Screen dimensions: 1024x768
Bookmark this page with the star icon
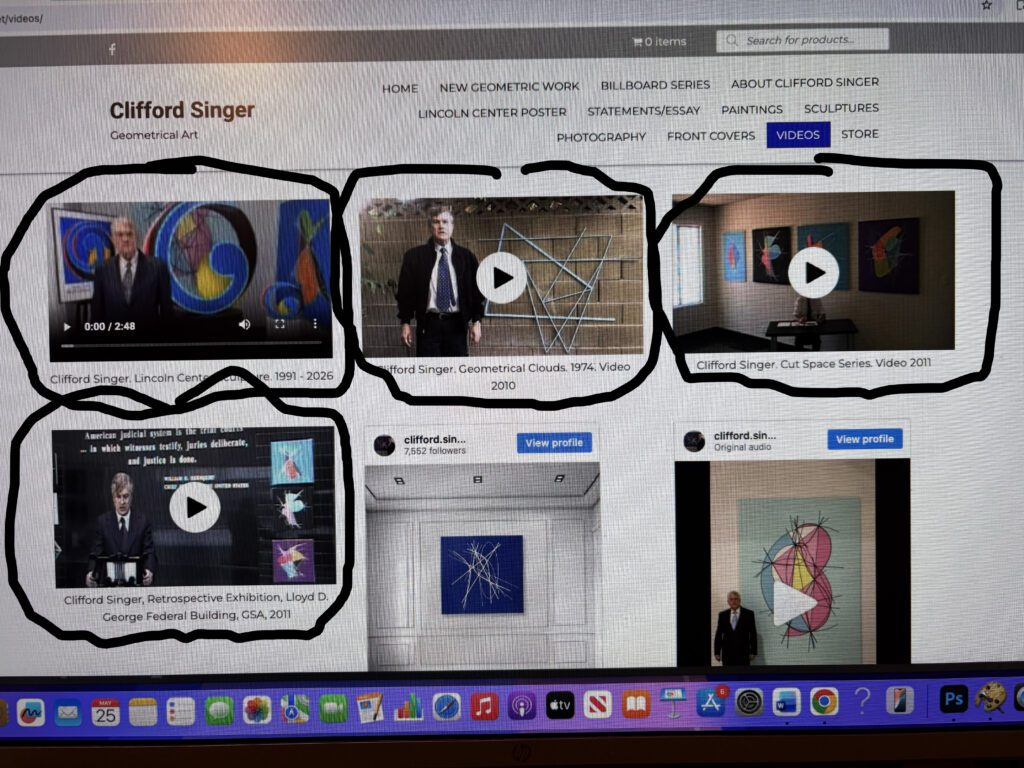point(986,5)
